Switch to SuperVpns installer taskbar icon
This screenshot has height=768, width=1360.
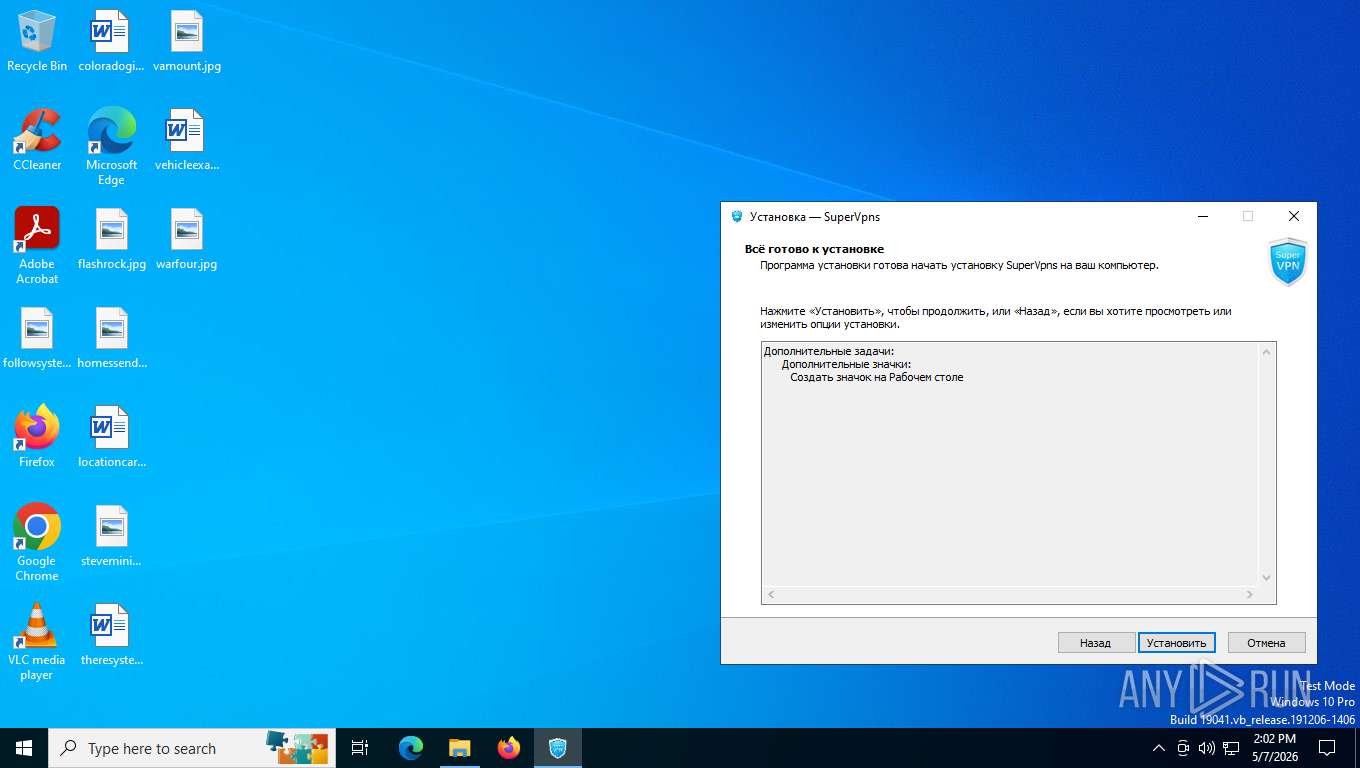[x=558, y=748]
